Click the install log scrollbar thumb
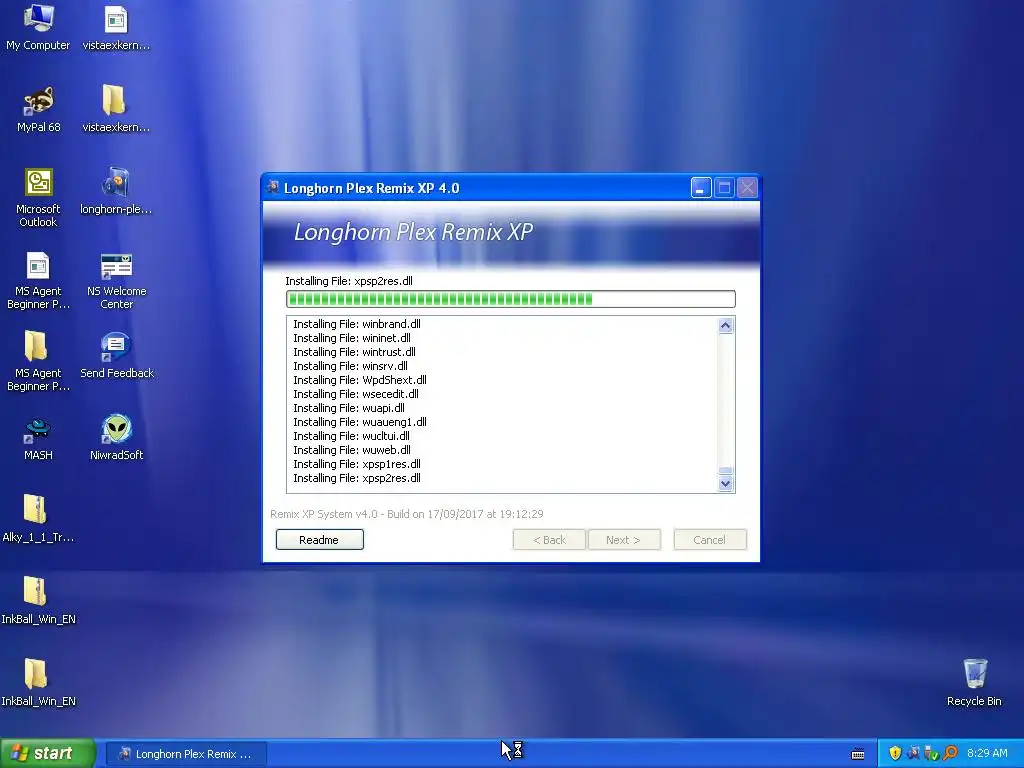The image size is (1024, 768). pyautogui.click(x=726, y=470)
